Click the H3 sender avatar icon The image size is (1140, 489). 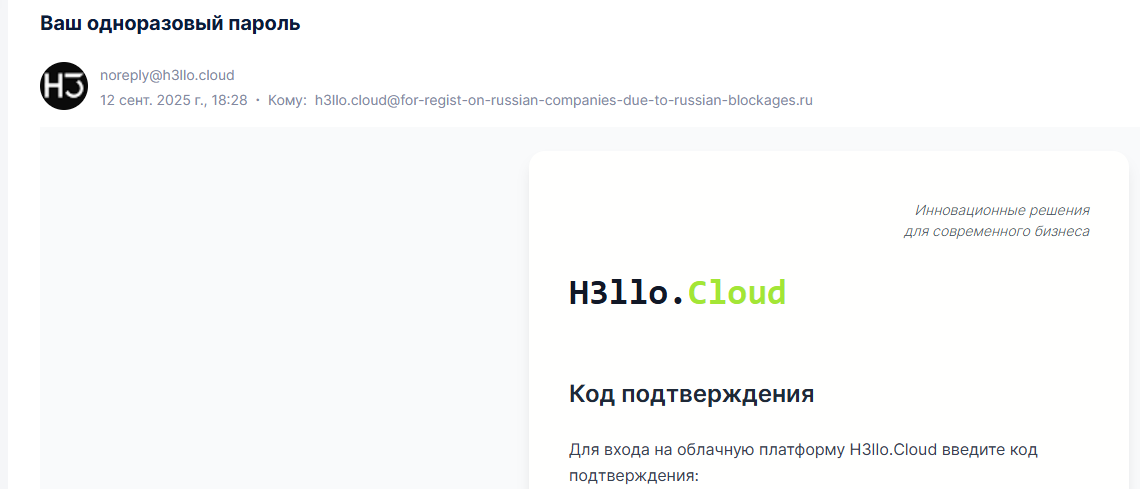pyautogui.click(x=64, y=86)
